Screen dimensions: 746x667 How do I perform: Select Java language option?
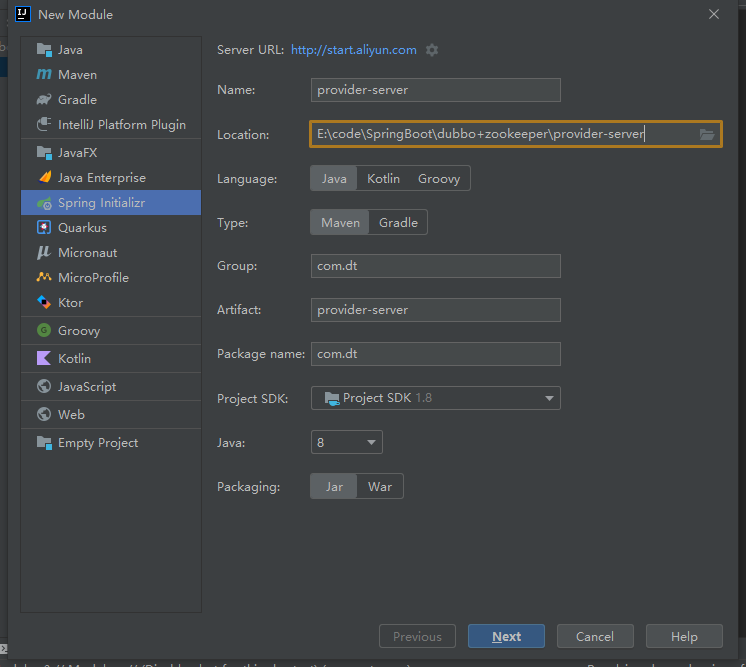[334, 178]
